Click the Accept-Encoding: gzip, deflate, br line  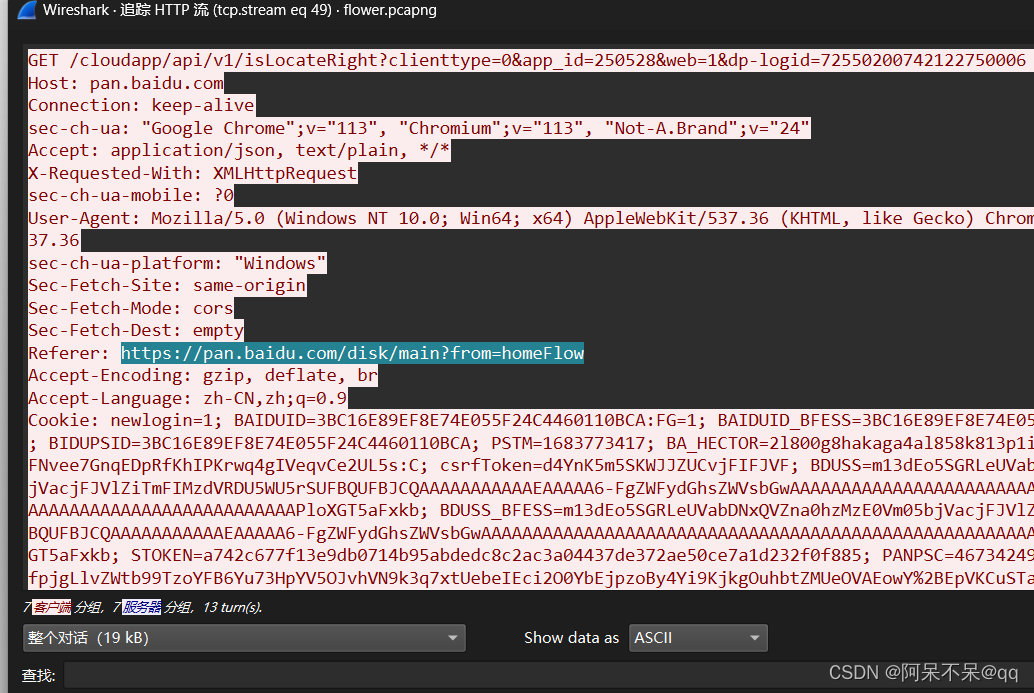tap(202, 375)
